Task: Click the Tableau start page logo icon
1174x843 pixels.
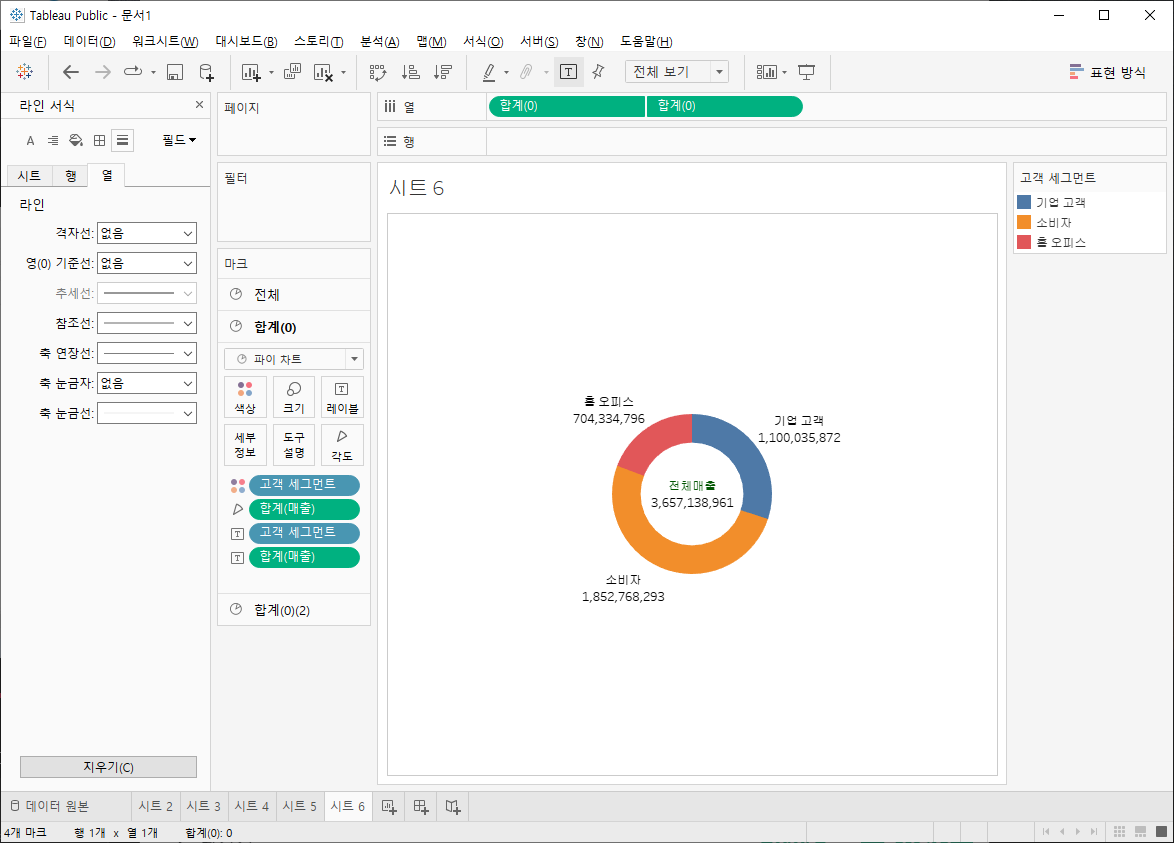Action: point(25,72)
